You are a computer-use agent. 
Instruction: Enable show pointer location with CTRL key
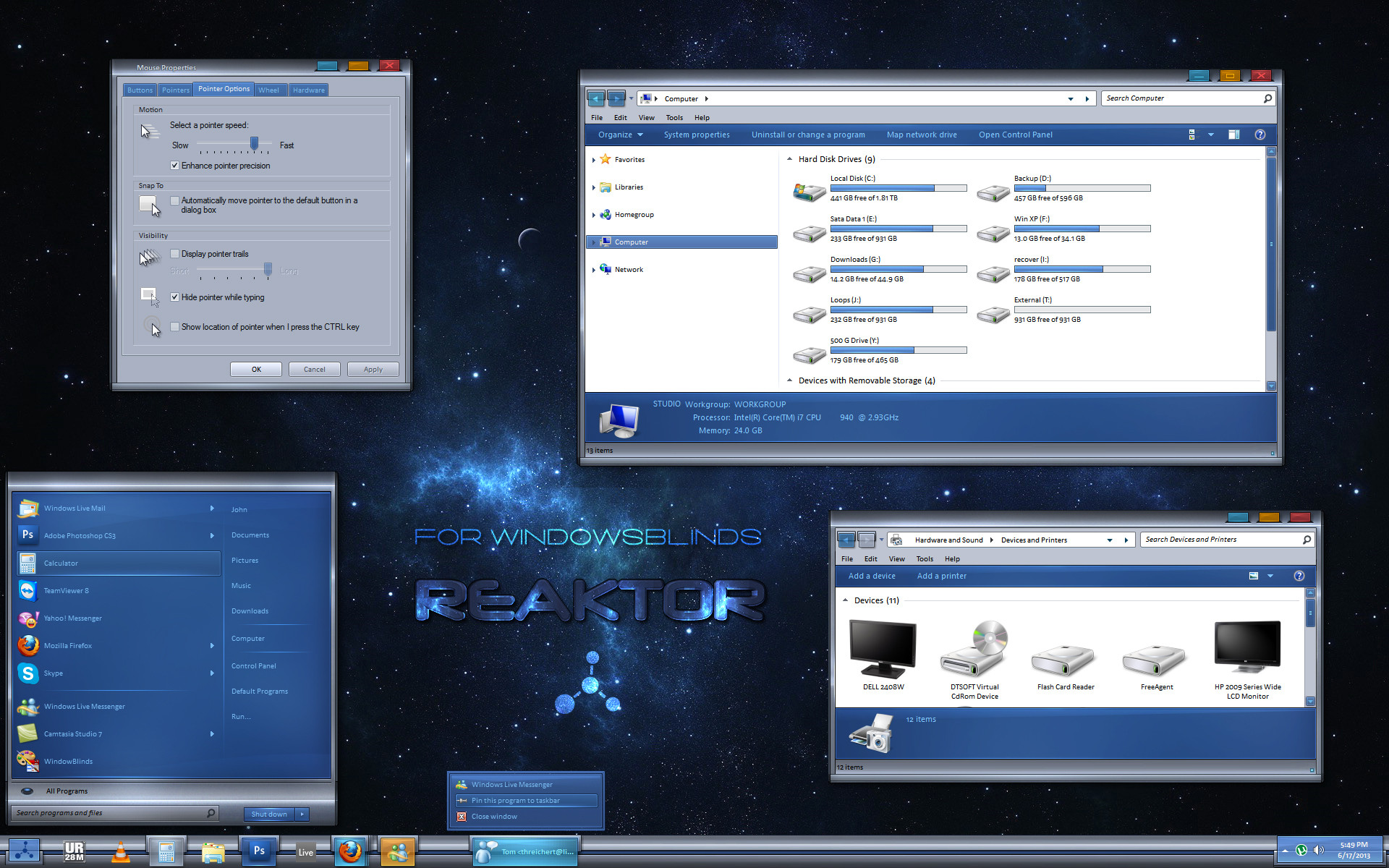(x=174, y=327)
